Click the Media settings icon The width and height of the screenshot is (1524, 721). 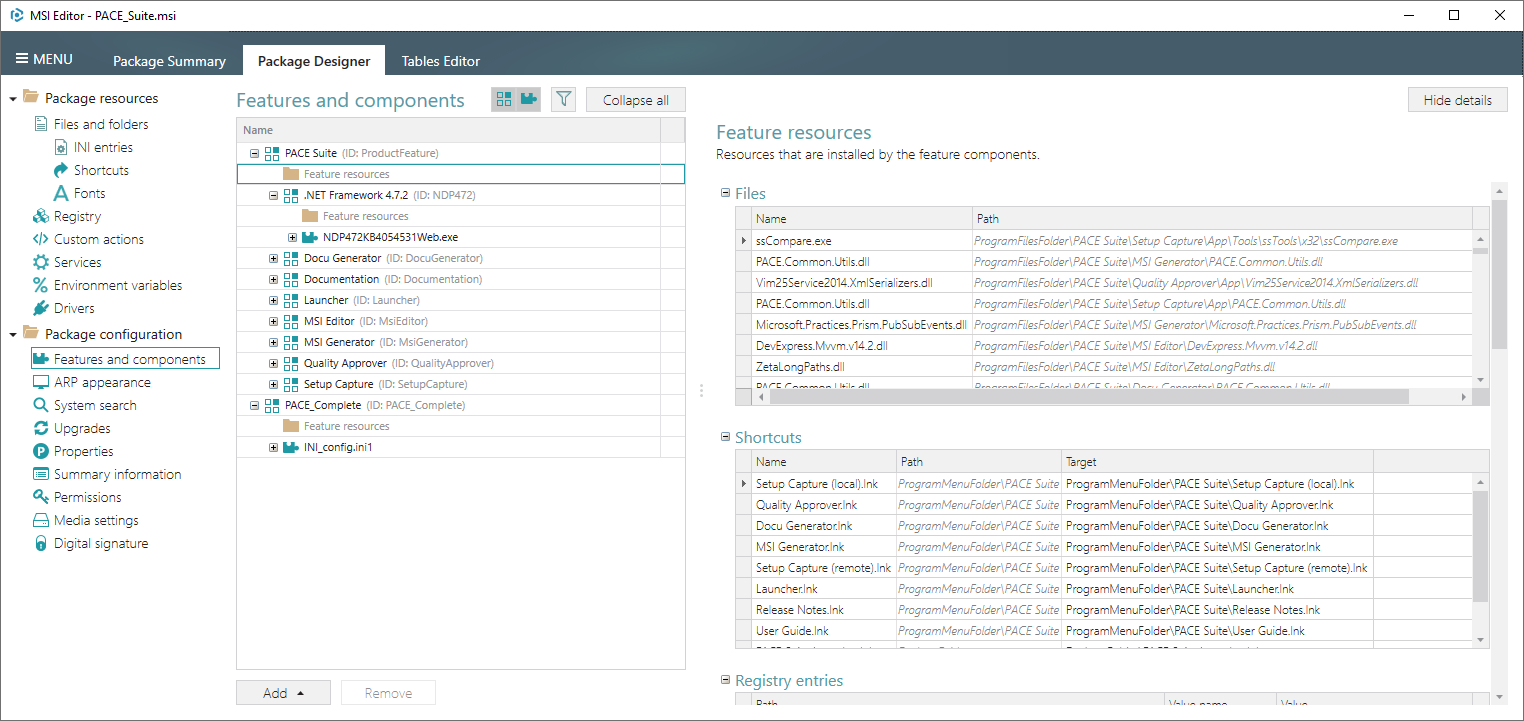pos(41,520)
